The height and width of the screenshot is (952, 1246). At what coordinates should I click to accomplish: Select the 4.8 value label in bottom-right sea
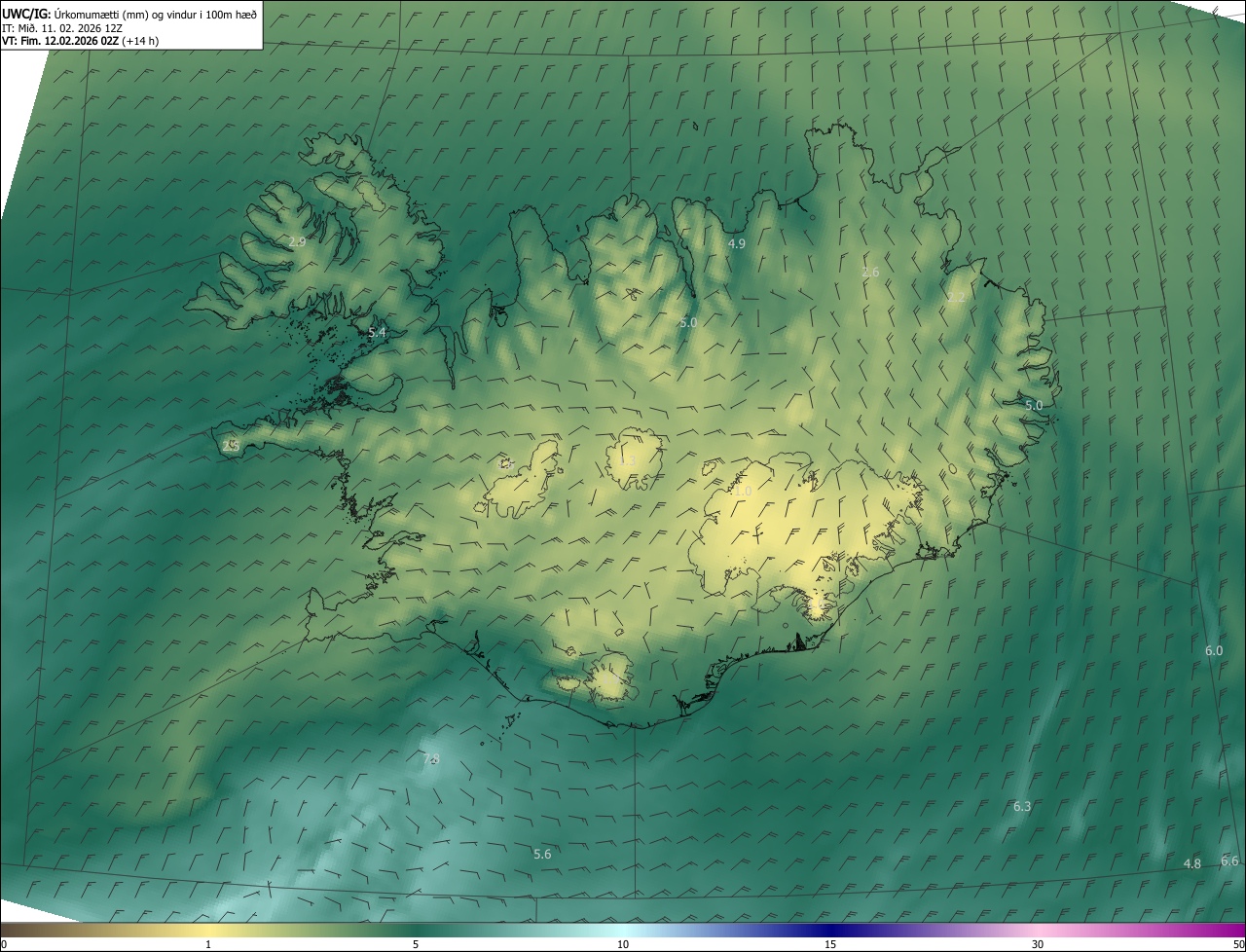tap(1191, 863)
